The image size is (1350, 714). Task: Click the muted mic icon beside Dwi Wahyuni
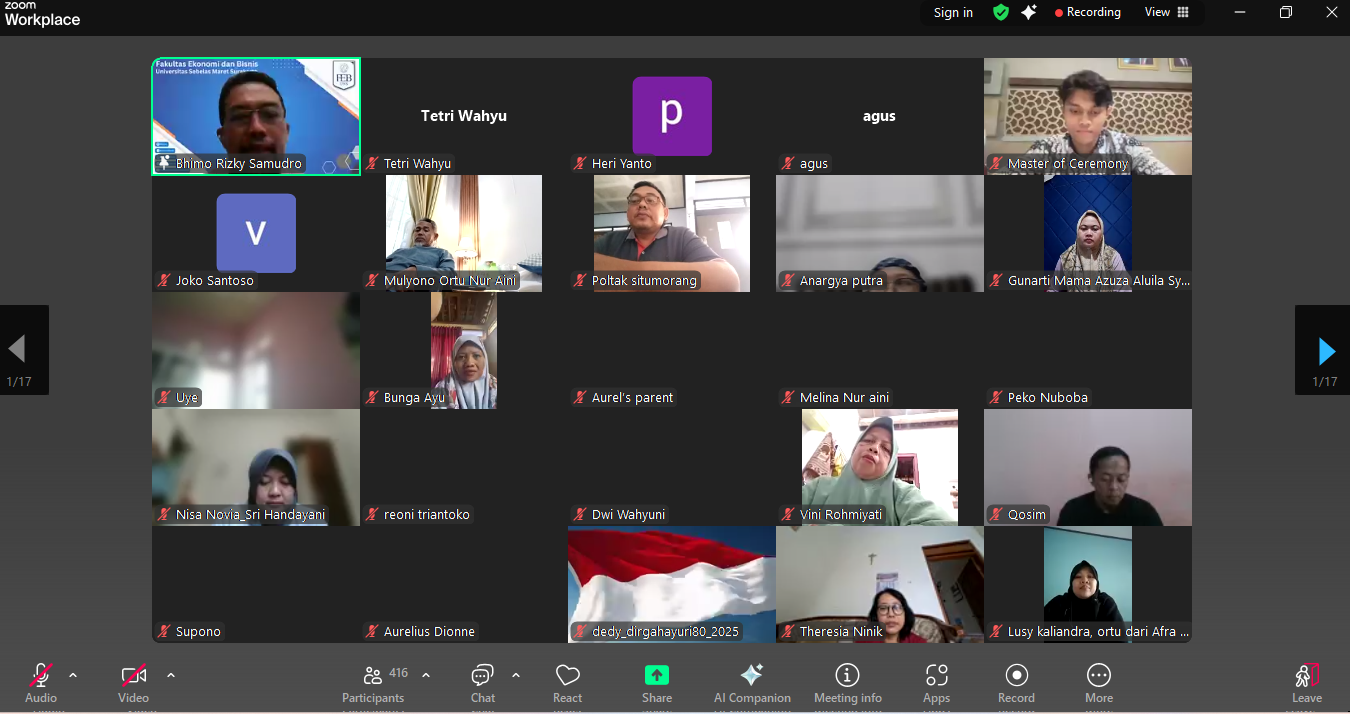(x=580, y=515)
